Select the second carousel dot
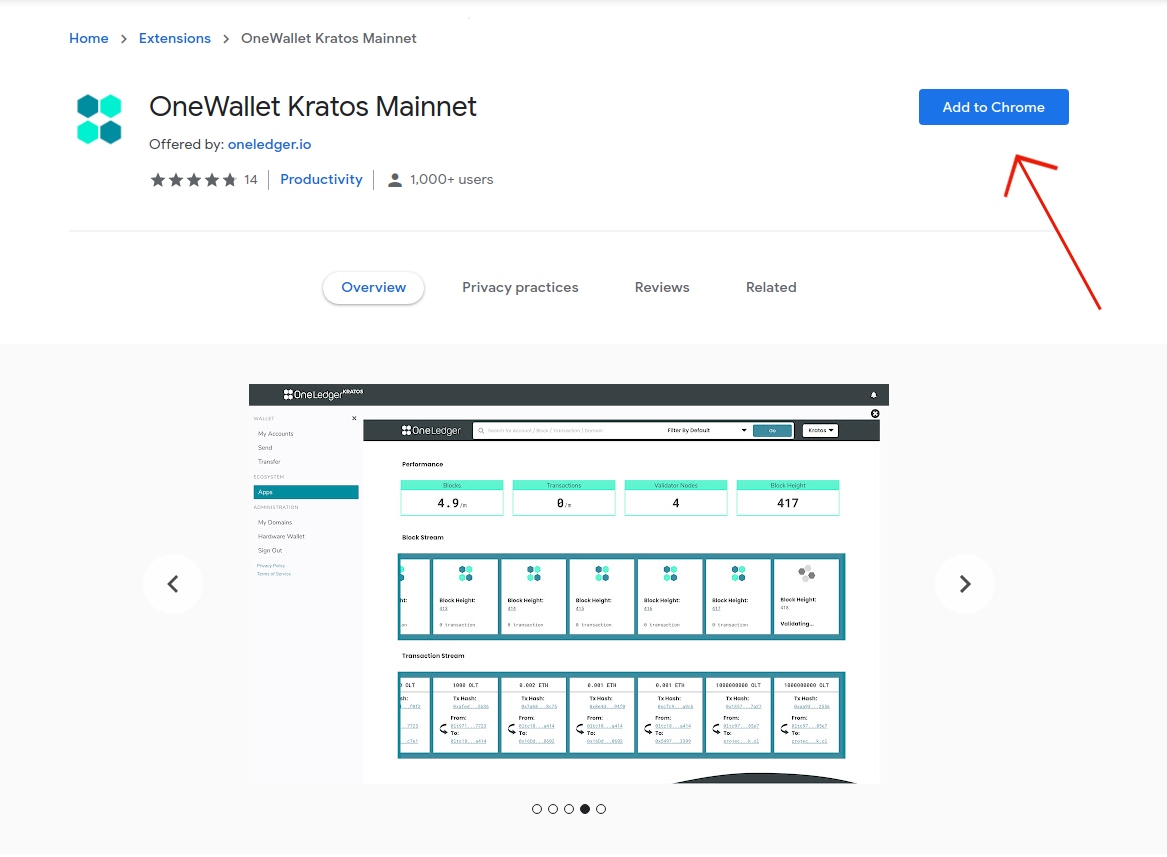This screenshot has height=857, width=1167. [553, 809]
